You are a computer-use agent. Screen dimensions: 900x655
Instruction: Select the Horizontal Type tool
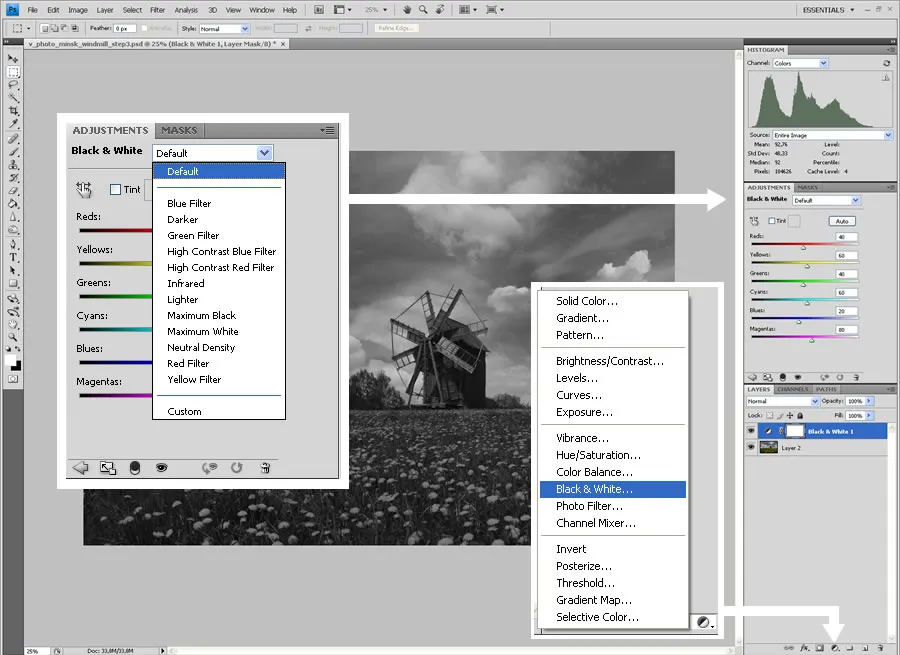[13, 257]
